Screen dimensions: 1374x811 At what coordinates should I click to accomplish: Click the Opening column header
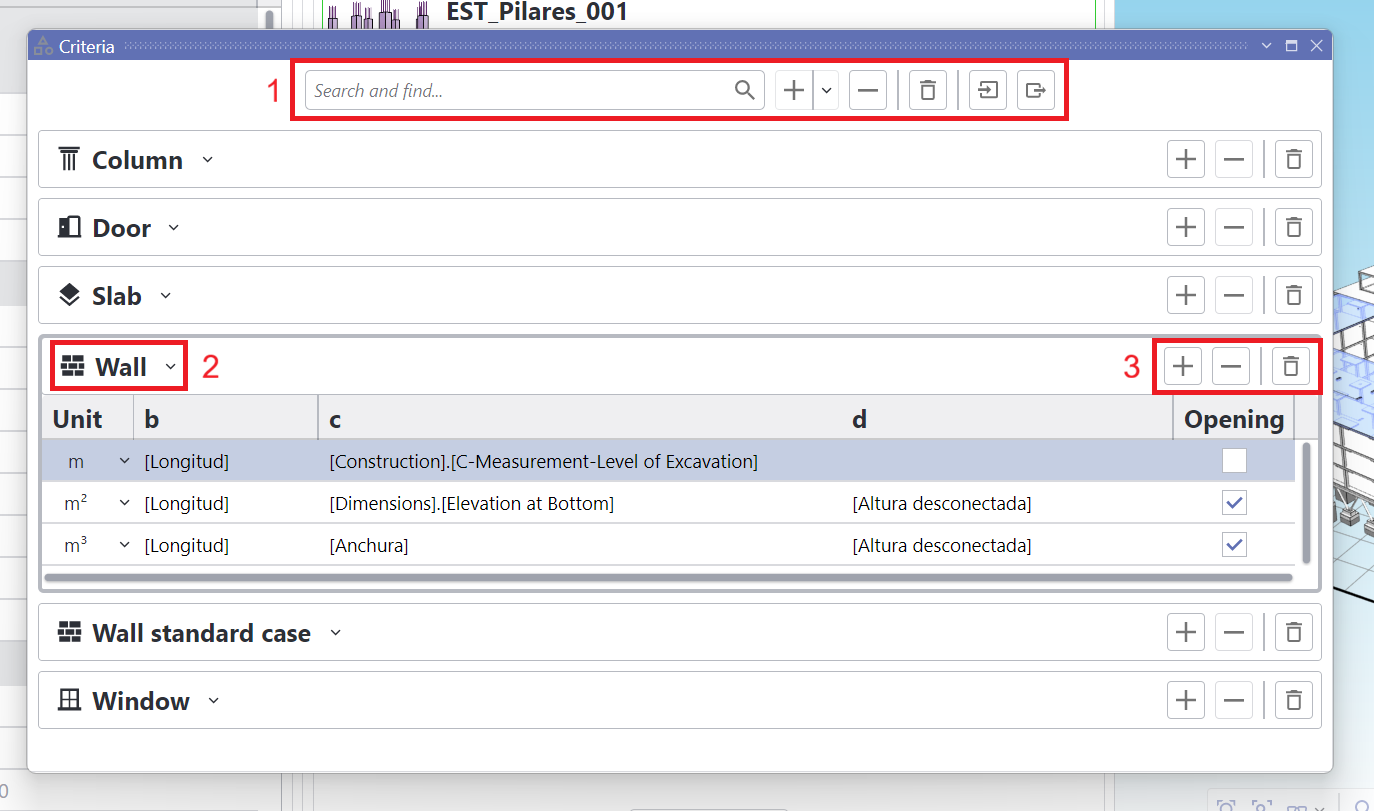pos(1234,419)
